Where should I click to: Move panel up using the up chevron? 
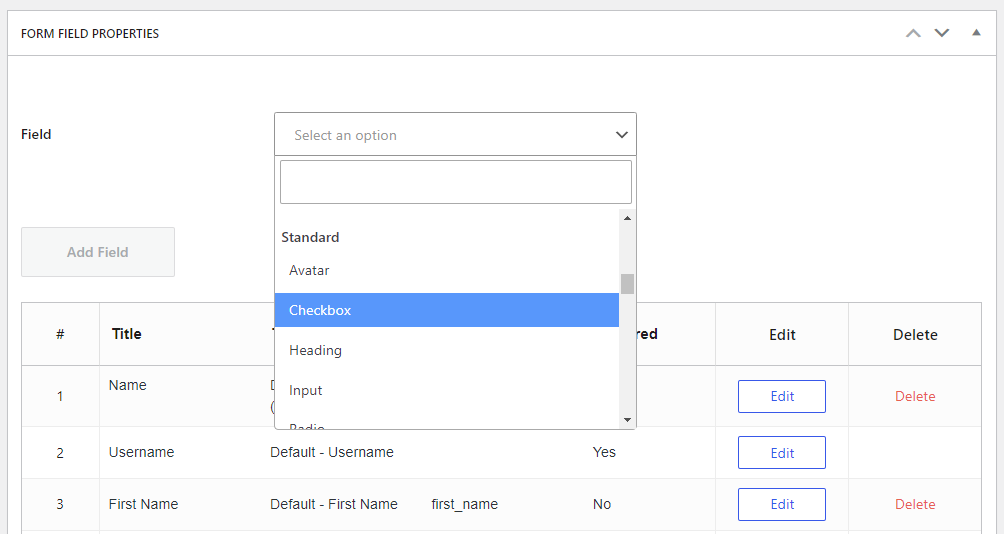pos(912,33)
